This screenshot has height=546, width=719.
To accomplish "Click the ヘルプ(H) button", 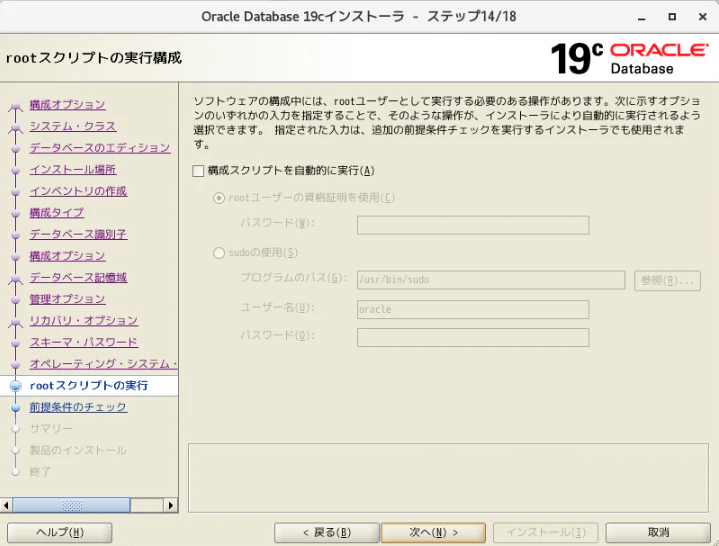I will pos(60,532).
